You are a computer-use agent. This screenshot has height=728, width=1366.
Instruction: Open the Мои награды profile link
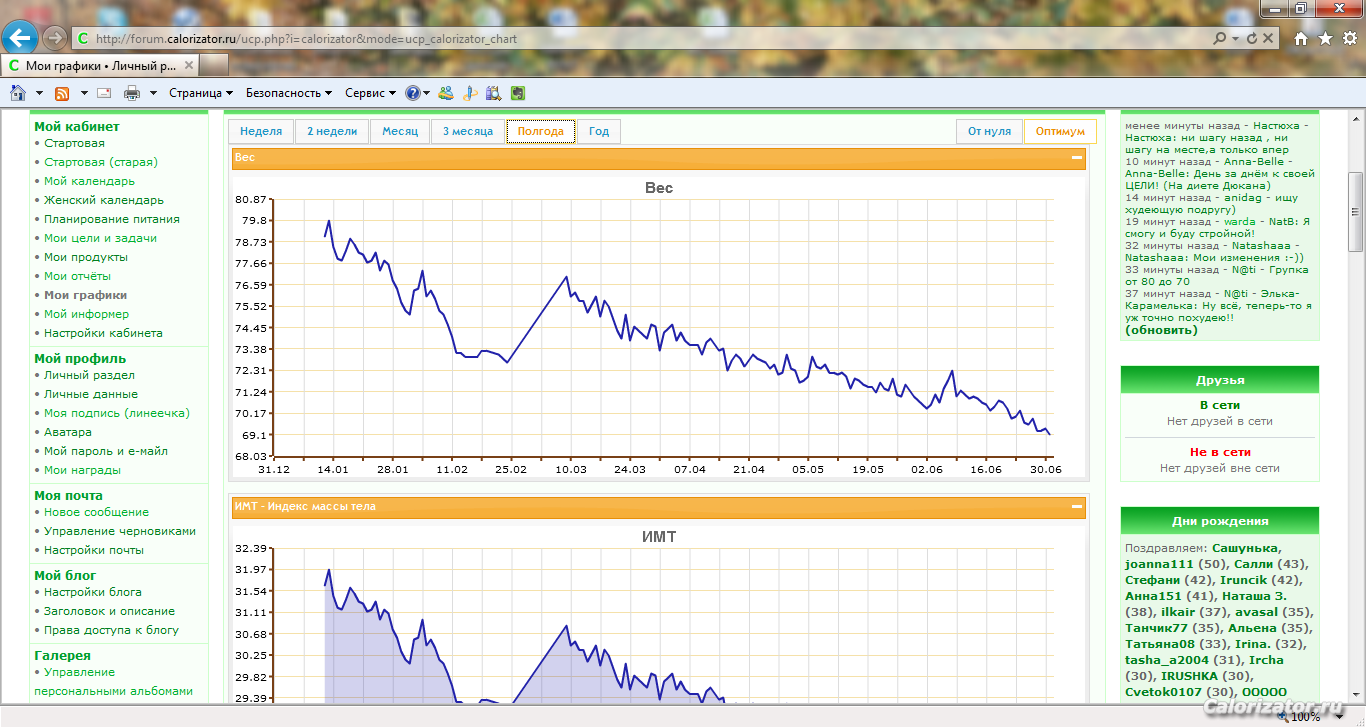pos(82,470)
